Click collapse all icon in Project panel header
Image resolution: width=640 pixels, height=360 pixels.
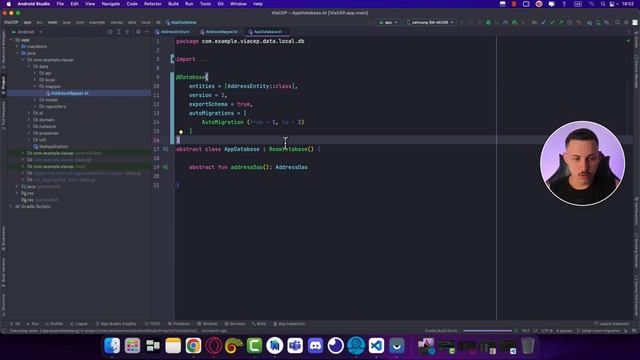[x=128, y=32]
